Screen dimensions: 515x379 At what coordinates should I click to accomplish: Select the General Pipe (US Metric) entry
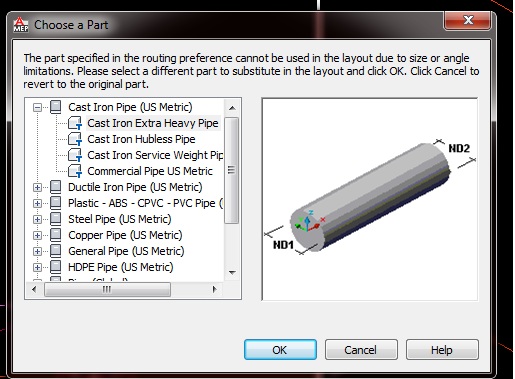tap(126, 251)
